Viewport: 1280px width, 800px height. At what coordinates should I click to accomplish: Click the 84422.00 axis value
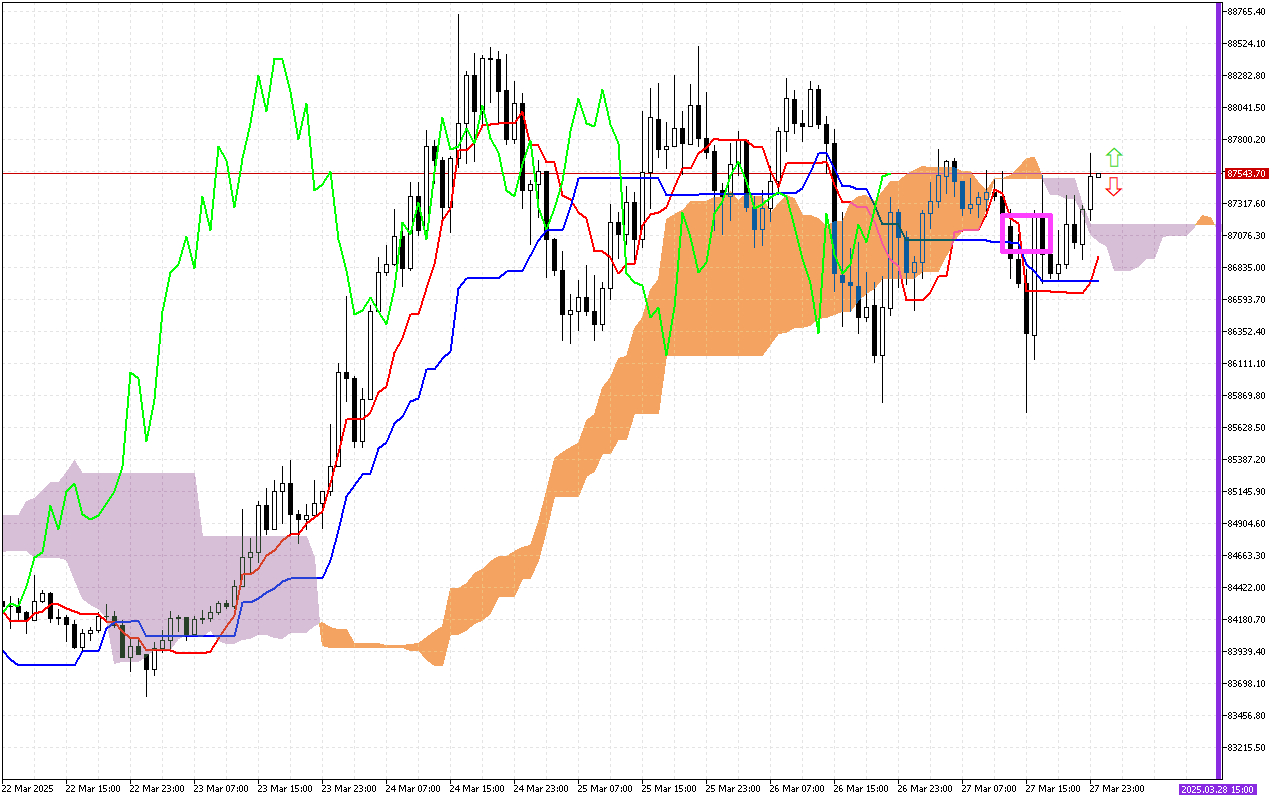[1246, 588]
